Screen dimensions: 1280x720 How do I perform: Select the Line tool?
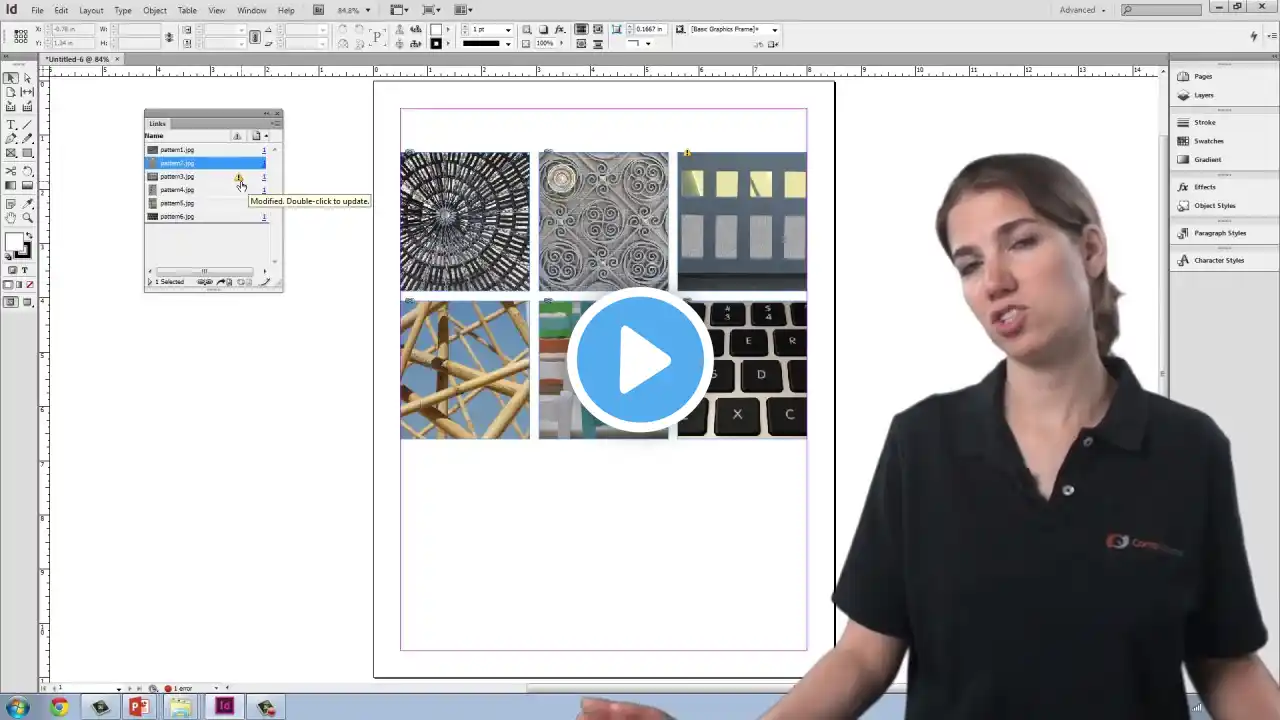(x=27, y=125)
